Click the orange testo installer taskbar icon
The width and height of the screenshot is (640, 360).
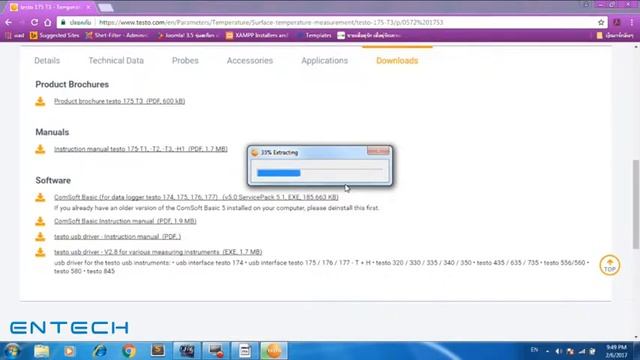[274, 351]
